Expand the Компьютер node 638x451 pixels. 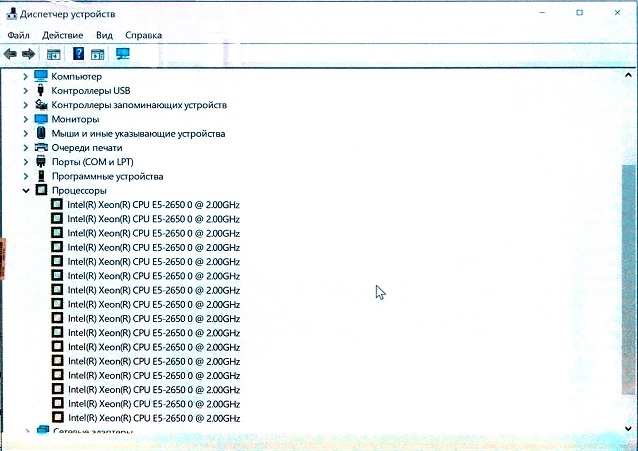[25, 76]
